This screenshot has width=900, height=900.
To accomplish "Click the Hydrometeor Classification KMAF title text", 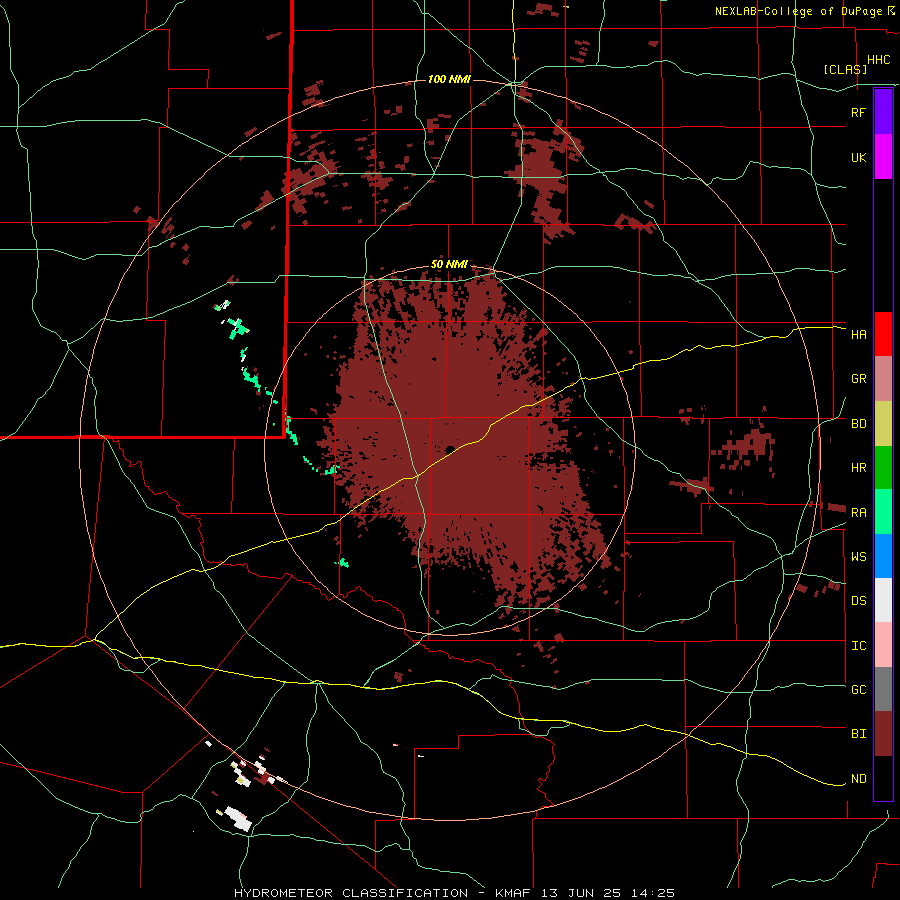I will (454, 893).
